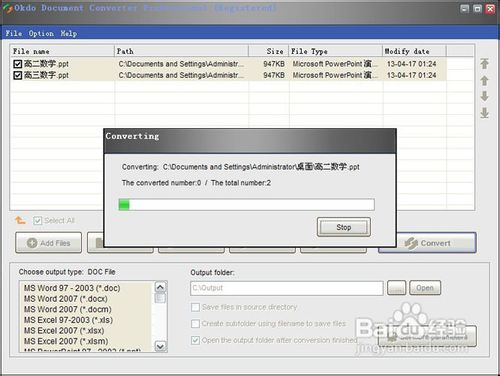Open the File menu
This screenshot has width=500, height=376.
[x=14, y=33]
